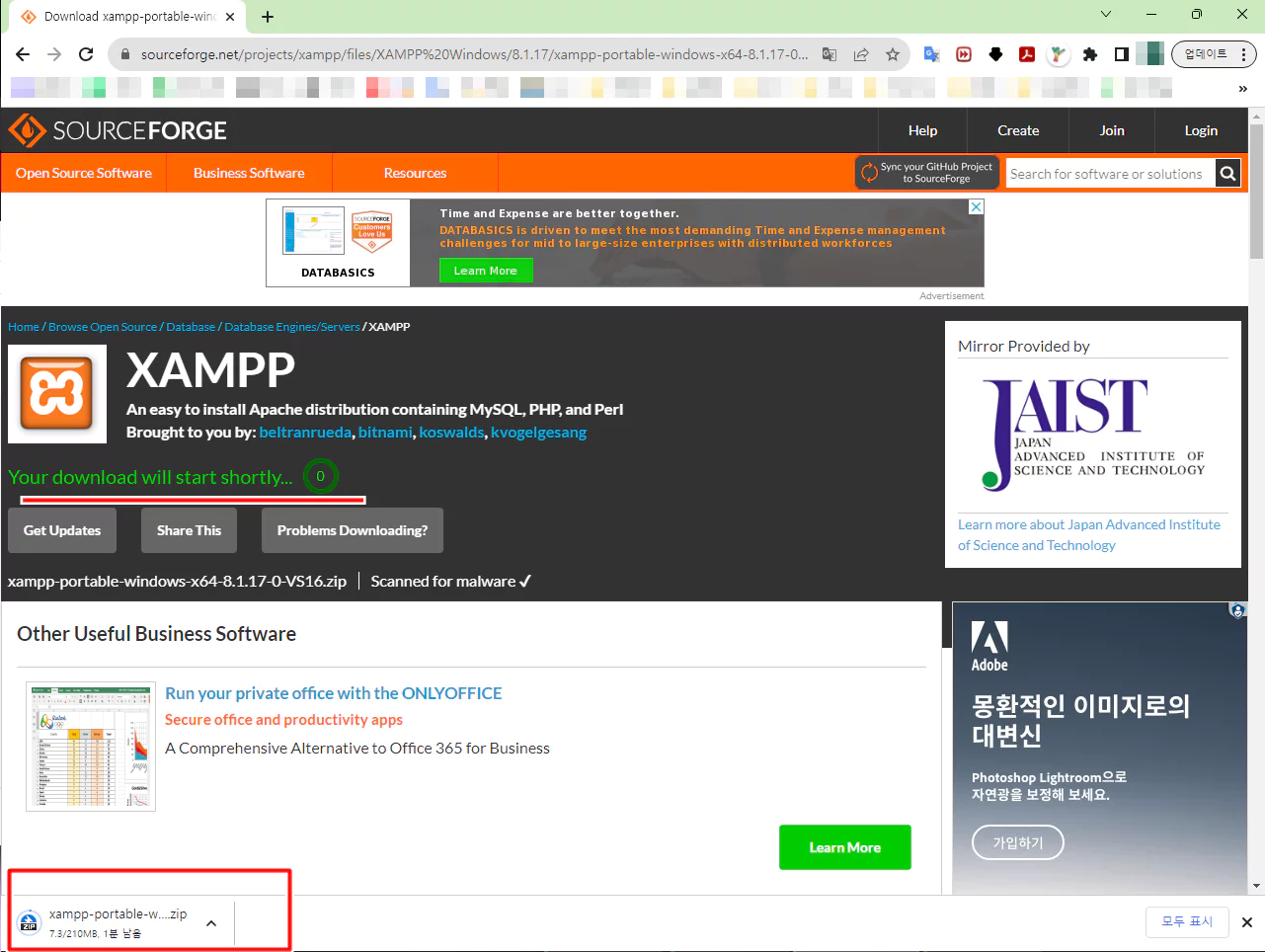This screenshot has width=1265, height=952.
Task: Open Browse Open Source breadcrumb
Action: (103, 327)
